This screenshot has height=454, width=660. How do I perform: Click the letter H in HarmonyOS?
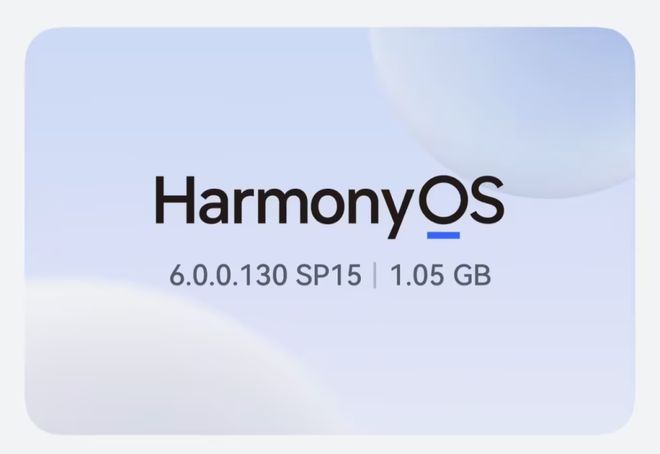[171, 201]
